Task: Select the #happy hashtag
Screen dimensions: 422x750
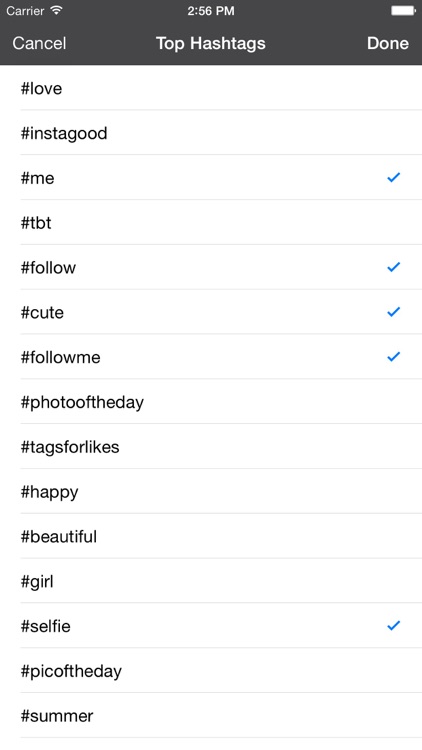Action: (x=211, y=492)
